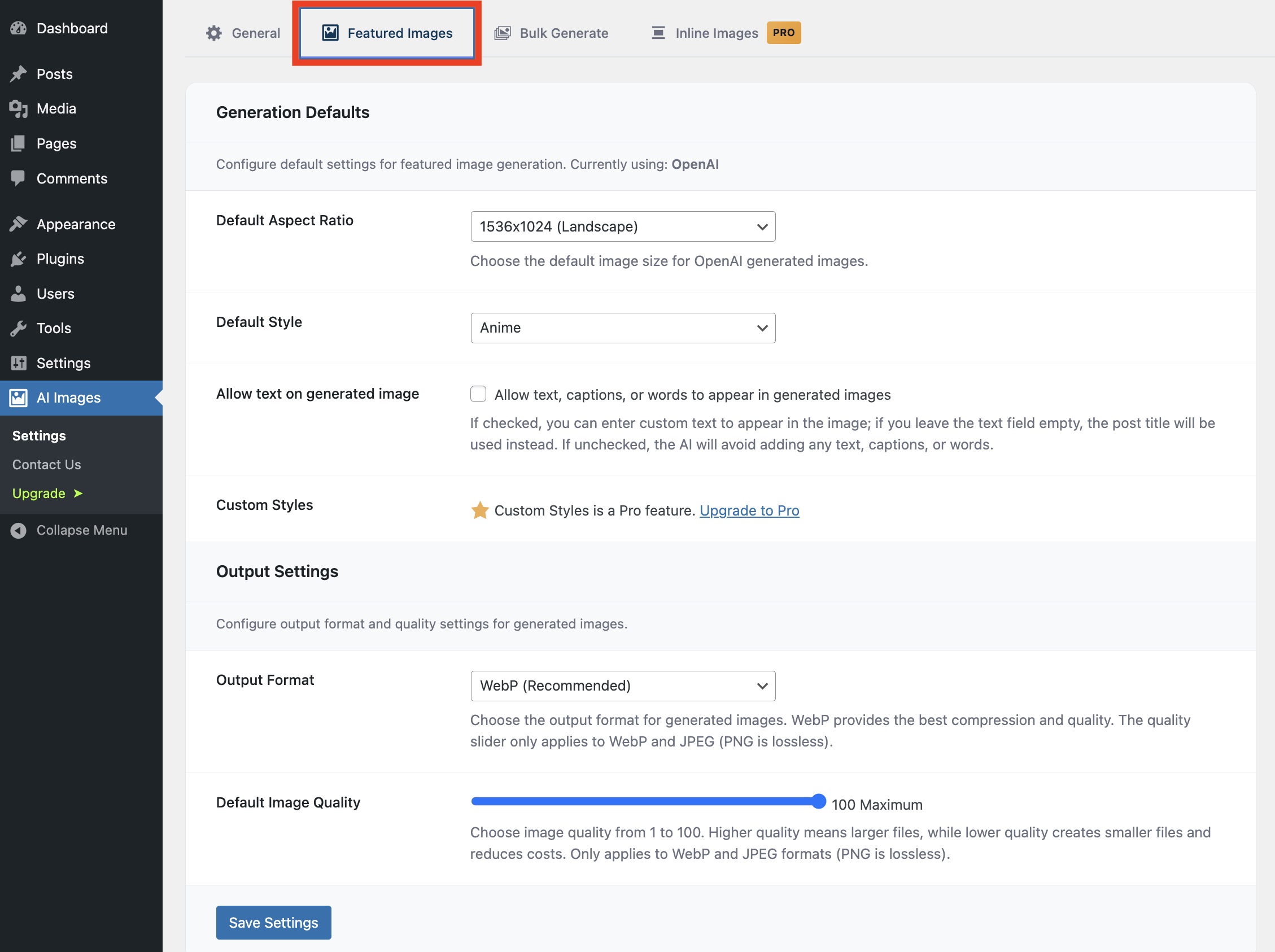
Task: Click the Featured Images tab icon
Action: click(x=330, y=33)
